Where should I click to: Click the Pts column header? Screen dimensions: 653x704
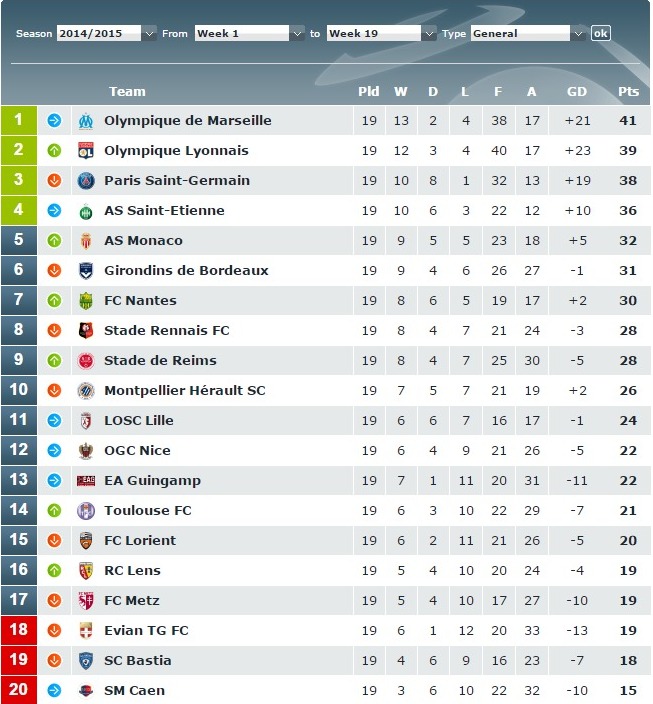[x=628, y=92]
